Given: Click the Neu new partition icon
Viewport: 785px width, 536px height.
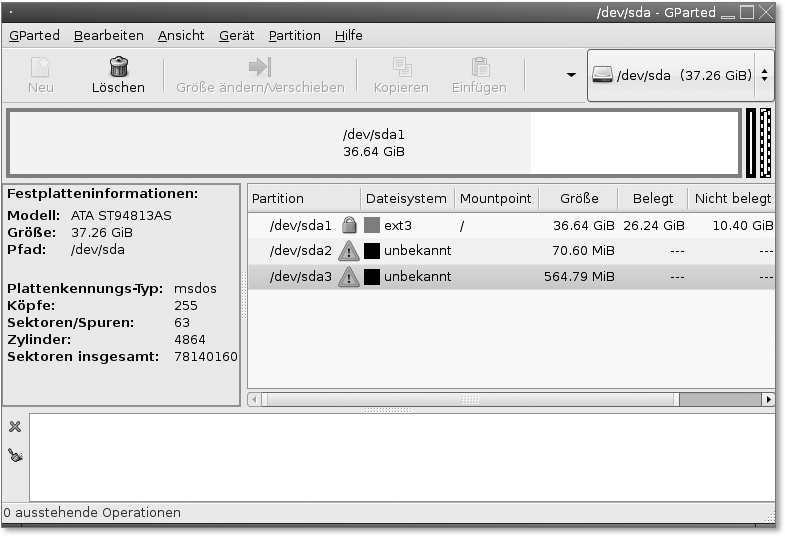Looking at the screenshot, I should pos(40,68).
